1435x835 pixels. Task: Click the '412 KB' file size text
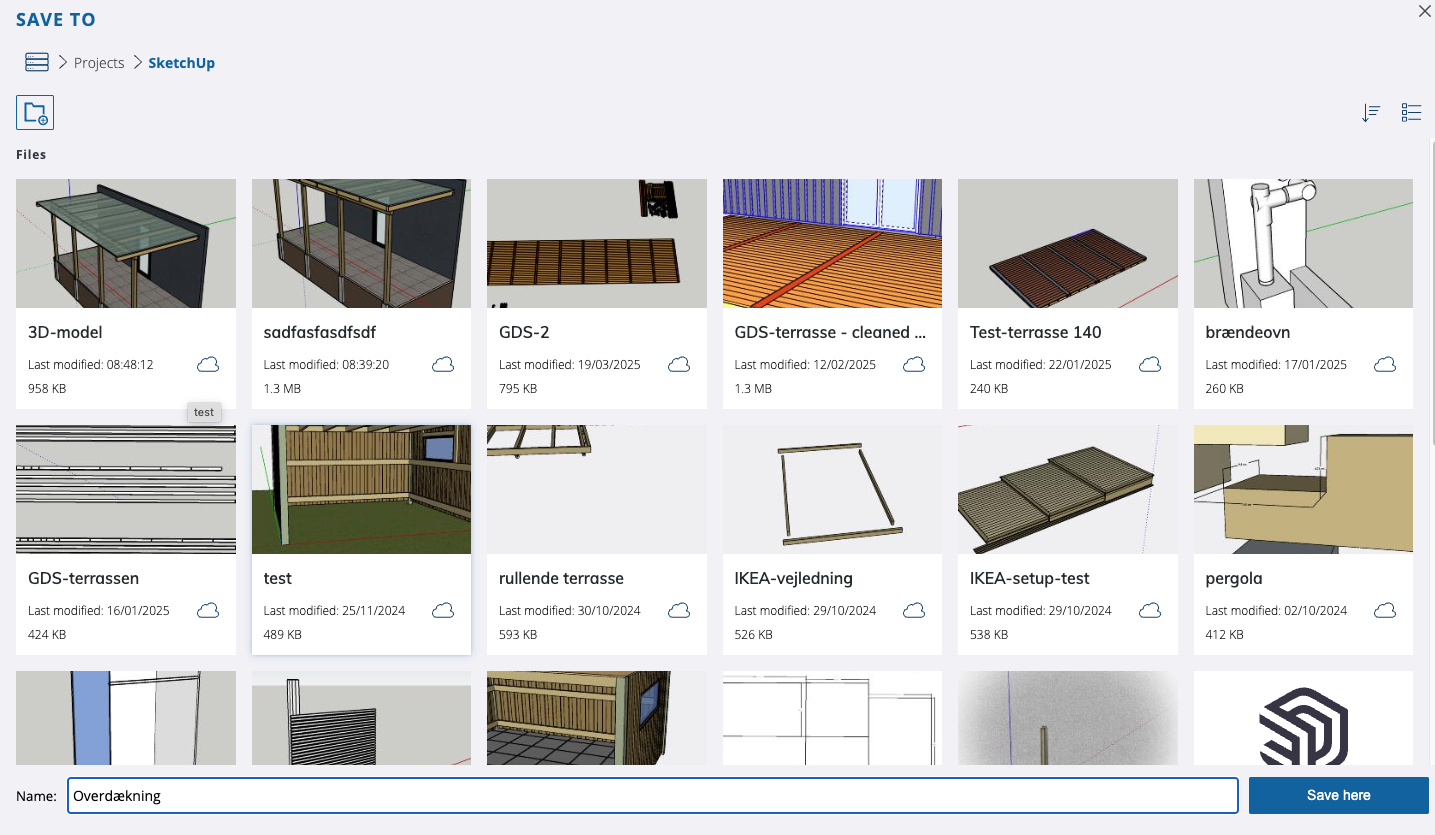point(1225,635)
